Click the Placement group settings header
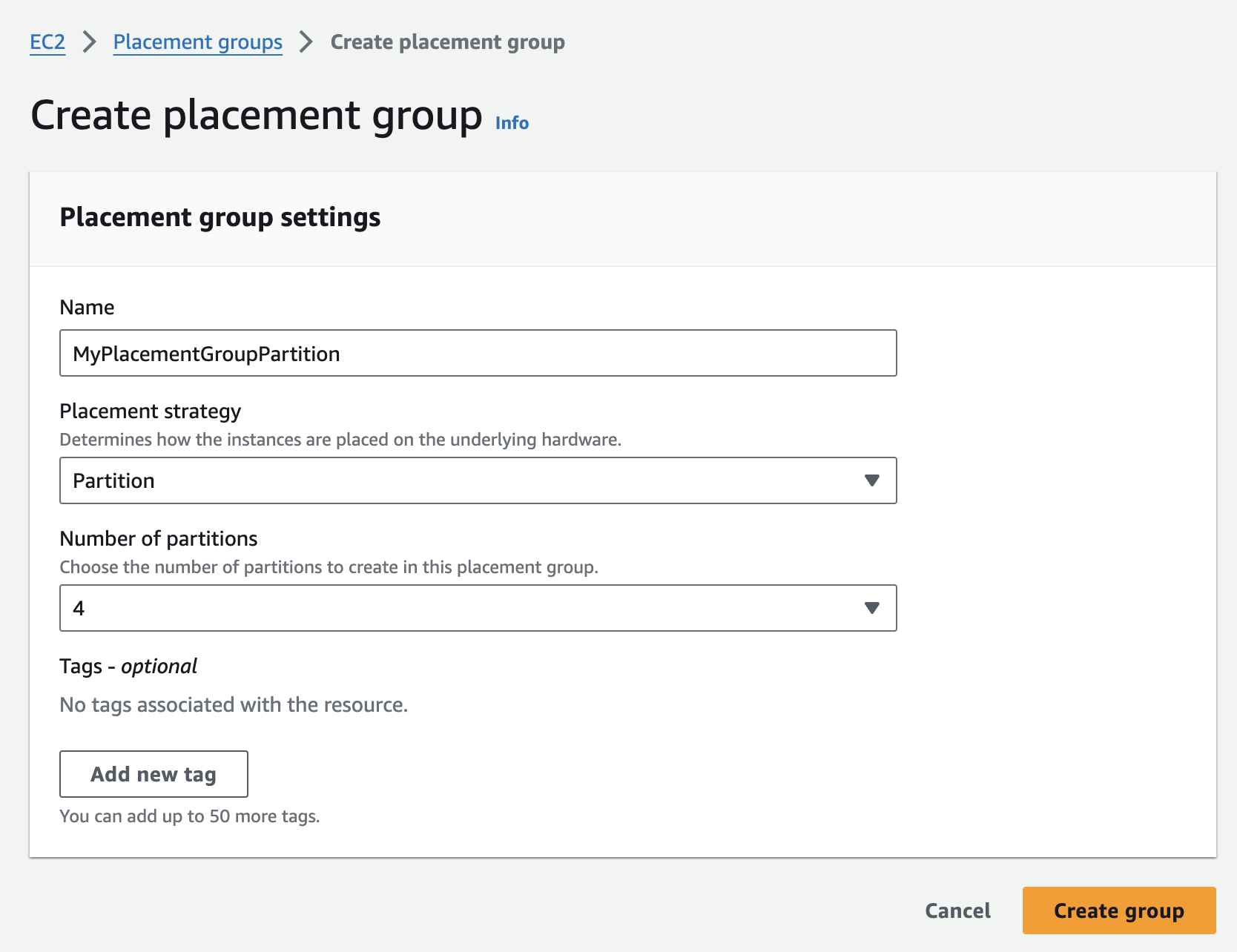Screen dimensions: 1237x952 coord(220,217)
